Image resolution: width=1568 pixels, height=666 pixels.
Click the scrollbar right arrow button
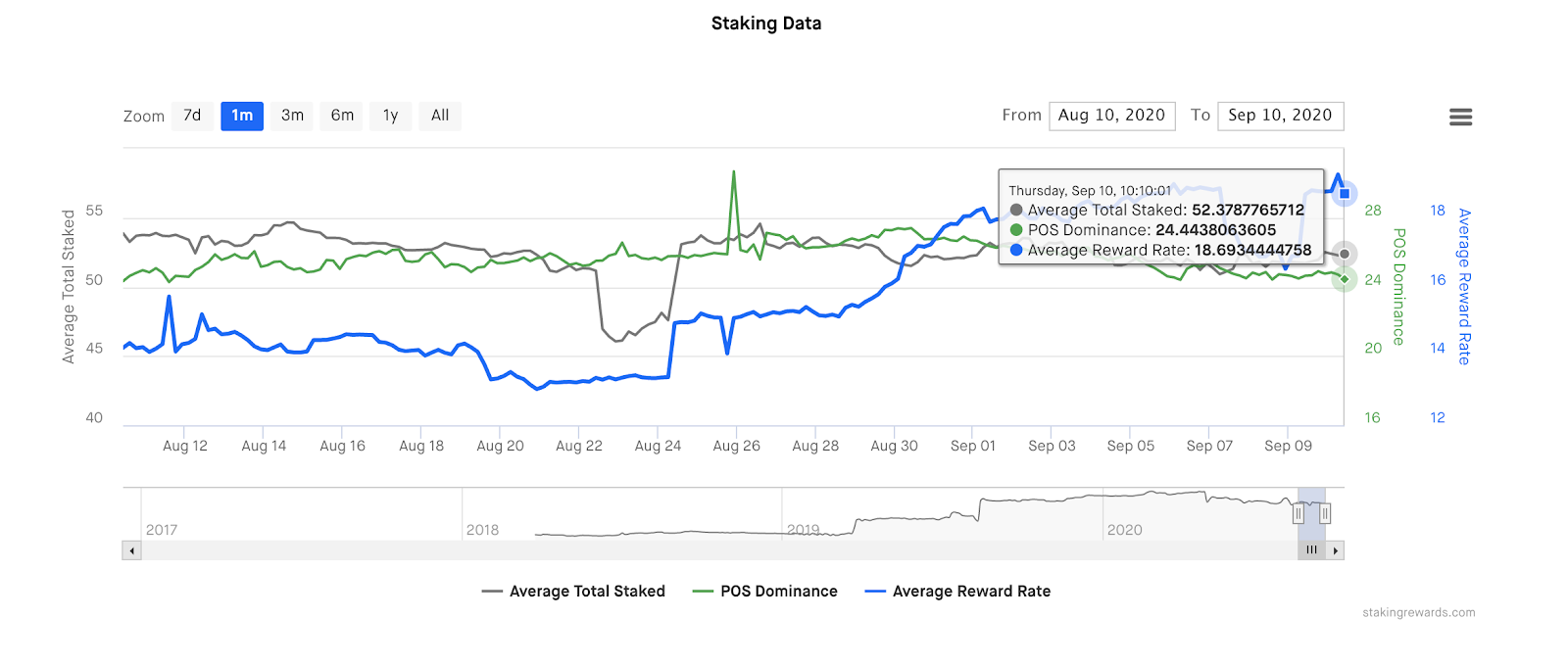1335,550
